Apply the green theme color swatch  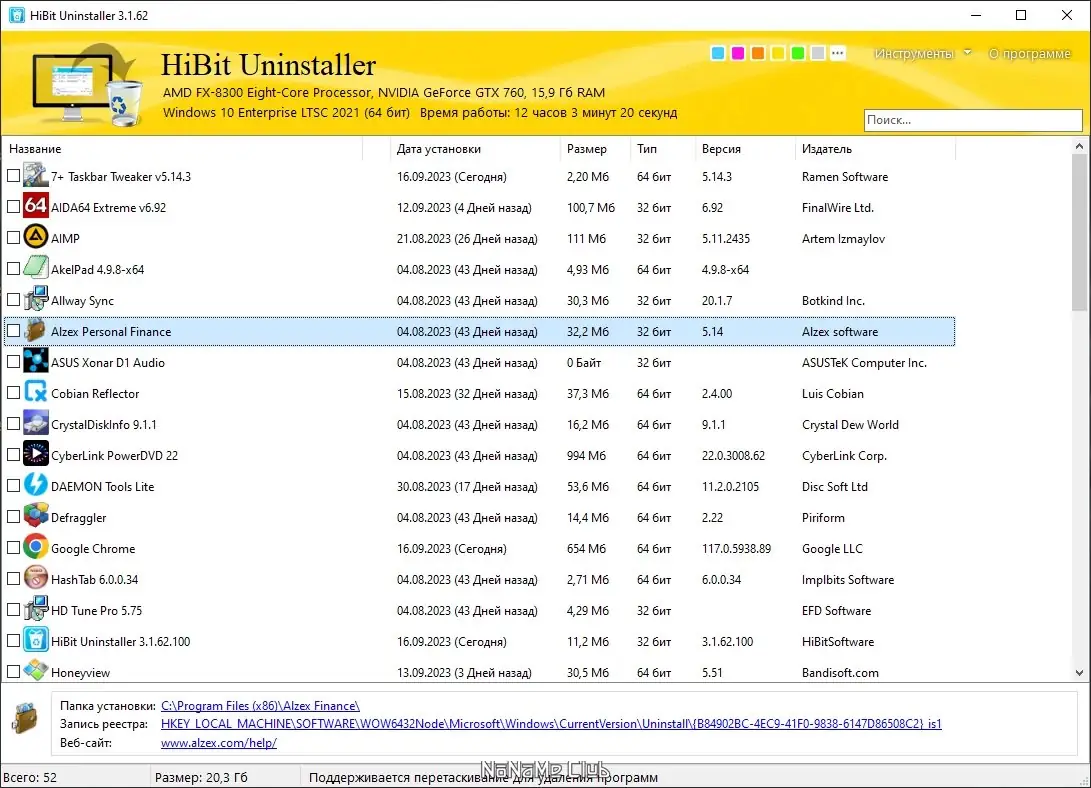click(x=798, y=53)
